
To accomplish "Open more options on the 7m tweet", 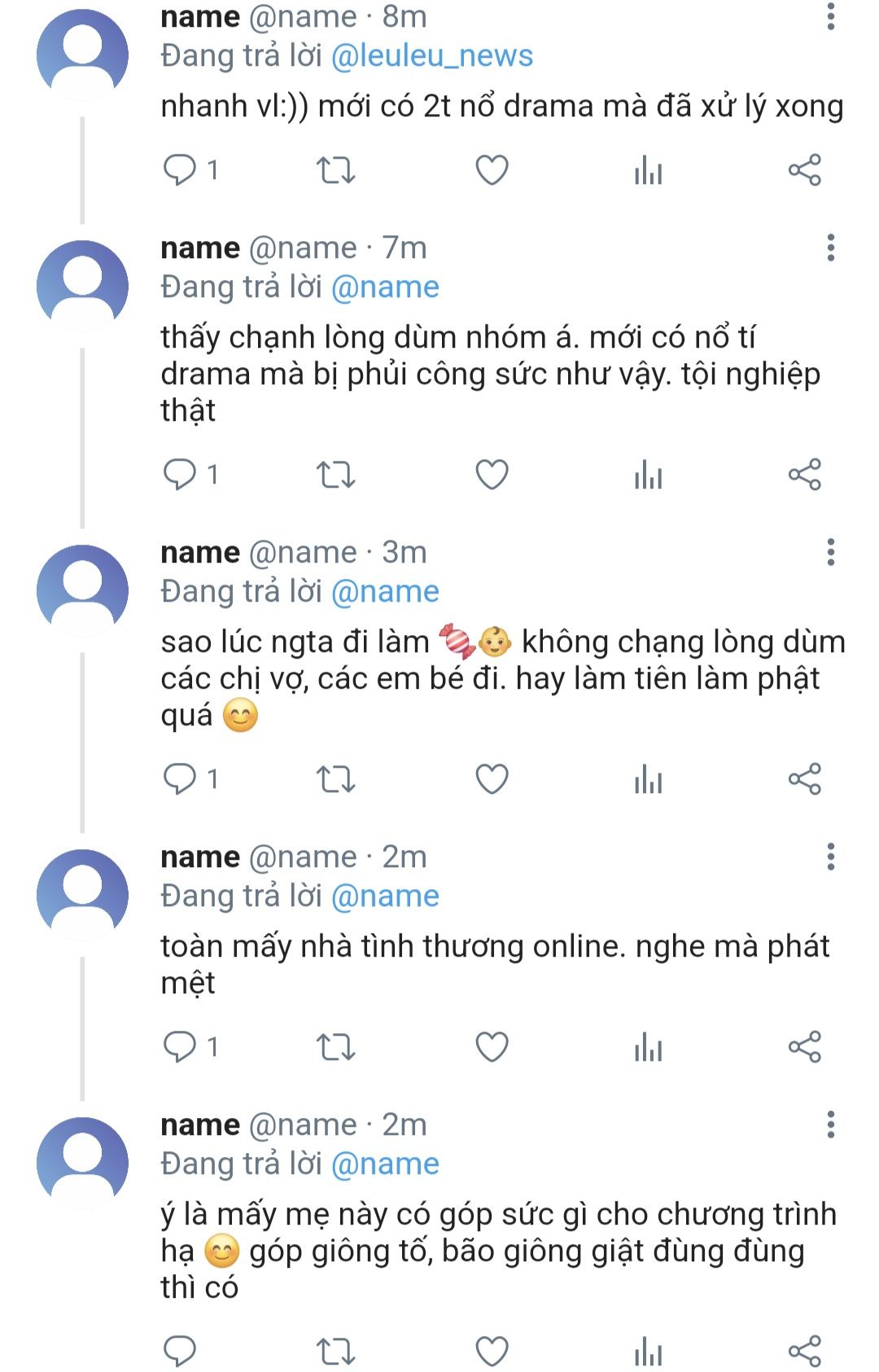I will (830, 248).
